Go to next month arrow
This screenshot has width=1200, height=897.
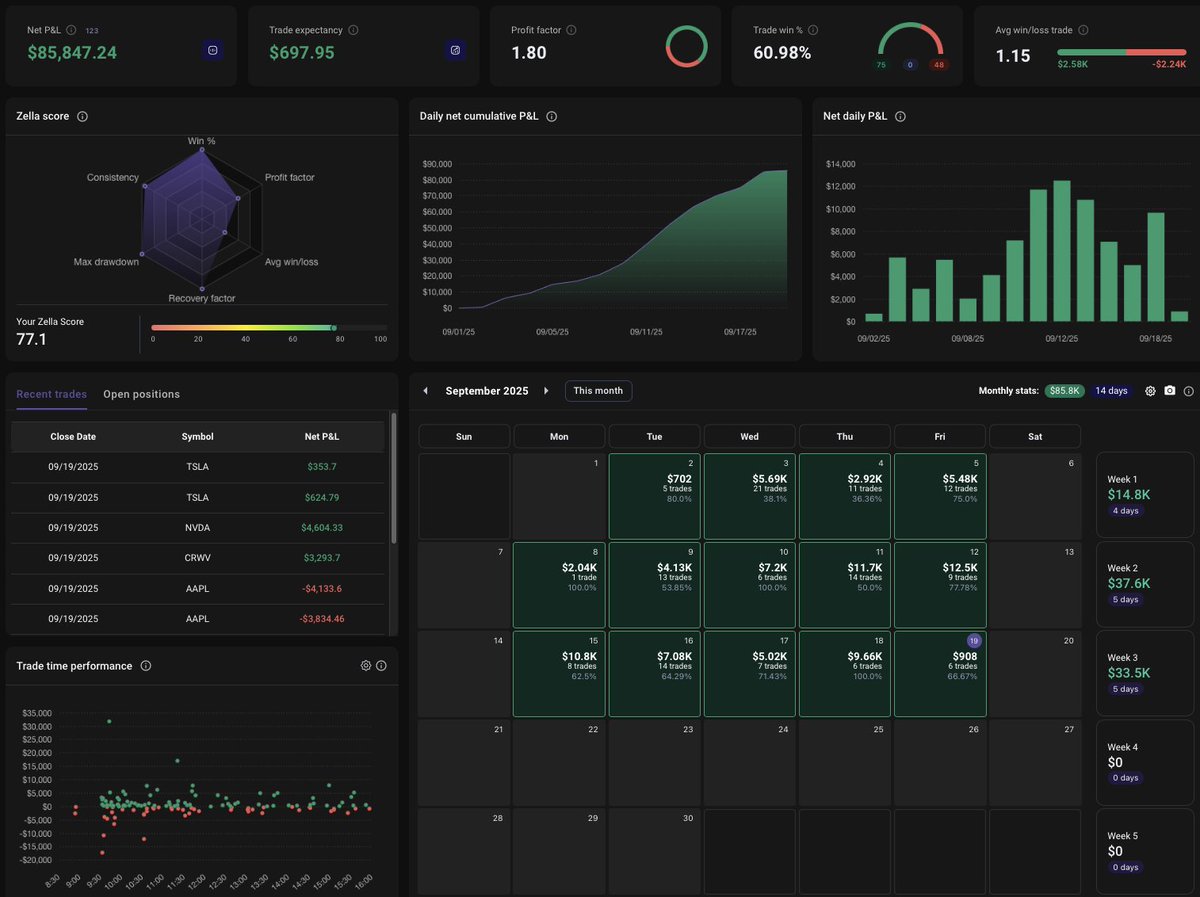click(546, 391)
